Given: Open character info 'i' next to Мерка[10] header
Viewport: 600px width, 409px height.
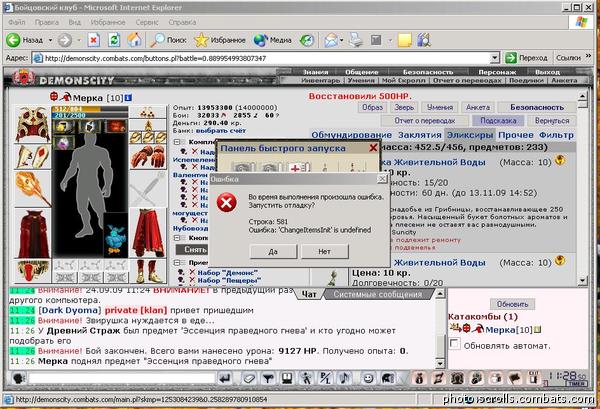Looking at the screenshot, I should click(128, 98).
